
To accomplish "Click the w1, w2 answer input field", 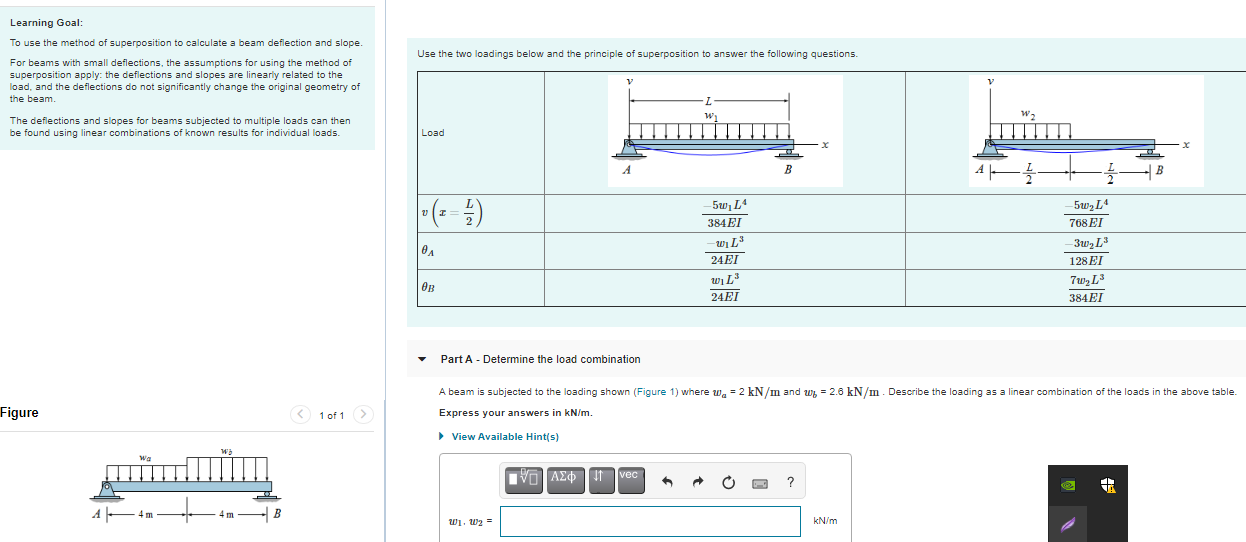I will tap(650, 521).
